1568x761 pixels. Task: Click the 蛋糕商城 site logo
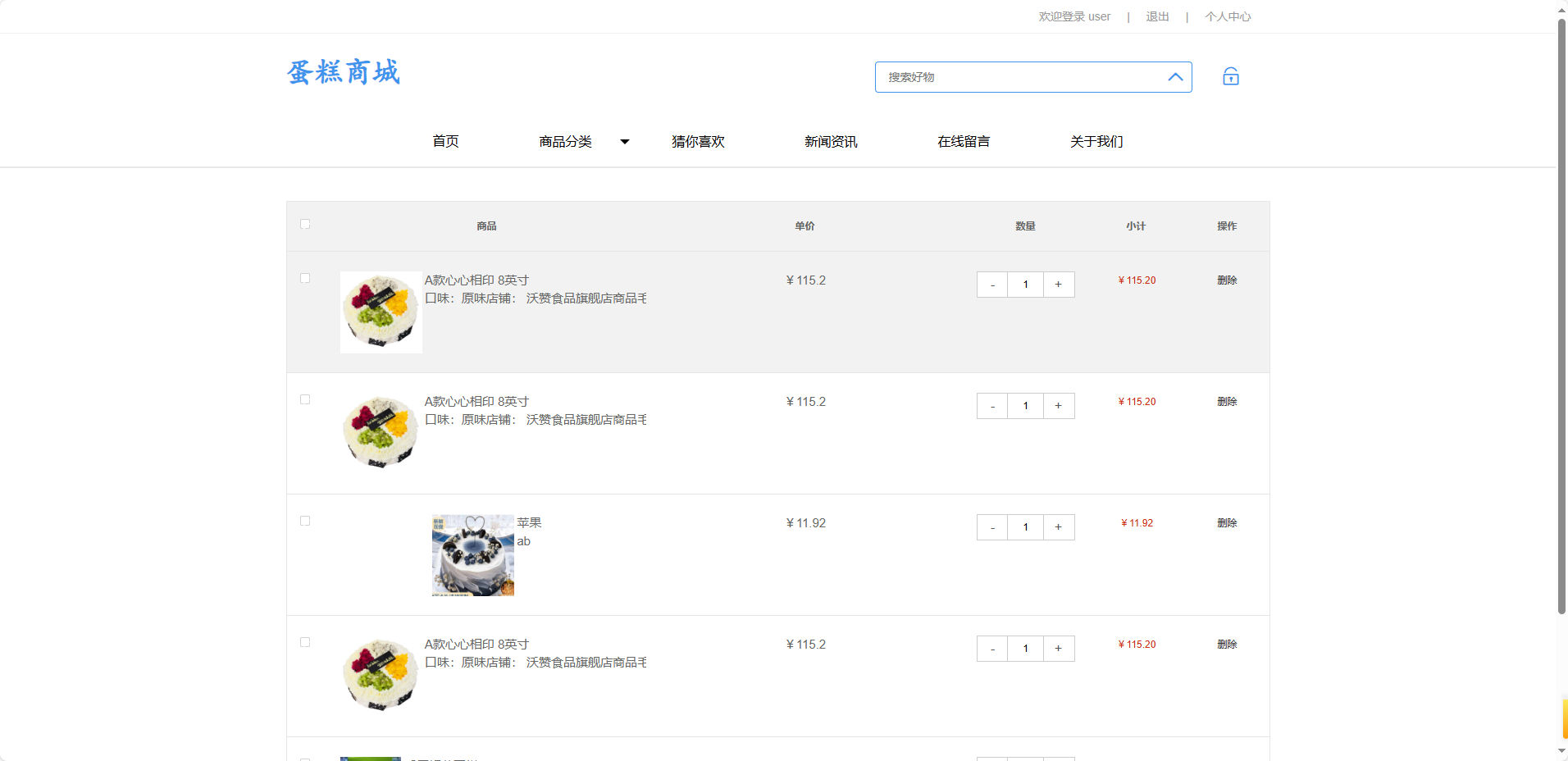[343, 72]
